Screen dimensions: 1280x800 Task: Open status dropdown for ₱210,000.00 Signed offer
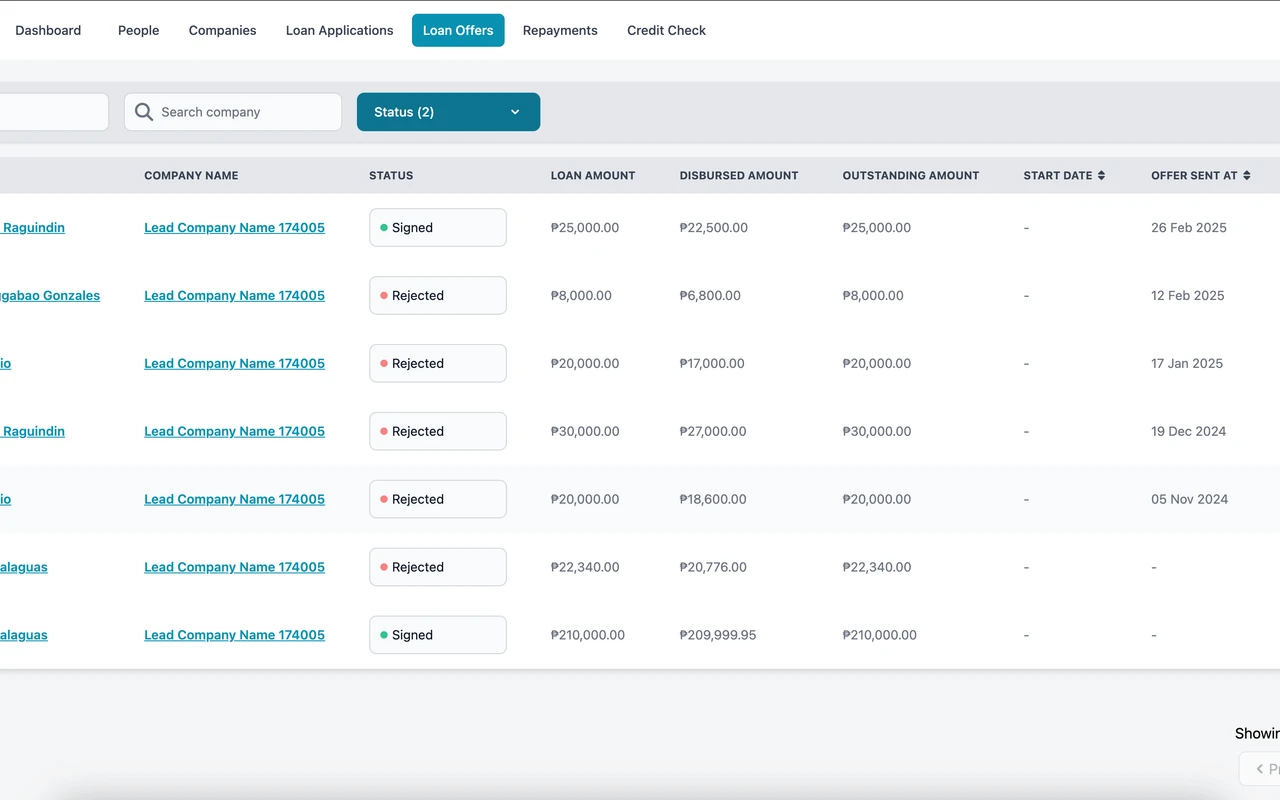click(x=438, y=635)
